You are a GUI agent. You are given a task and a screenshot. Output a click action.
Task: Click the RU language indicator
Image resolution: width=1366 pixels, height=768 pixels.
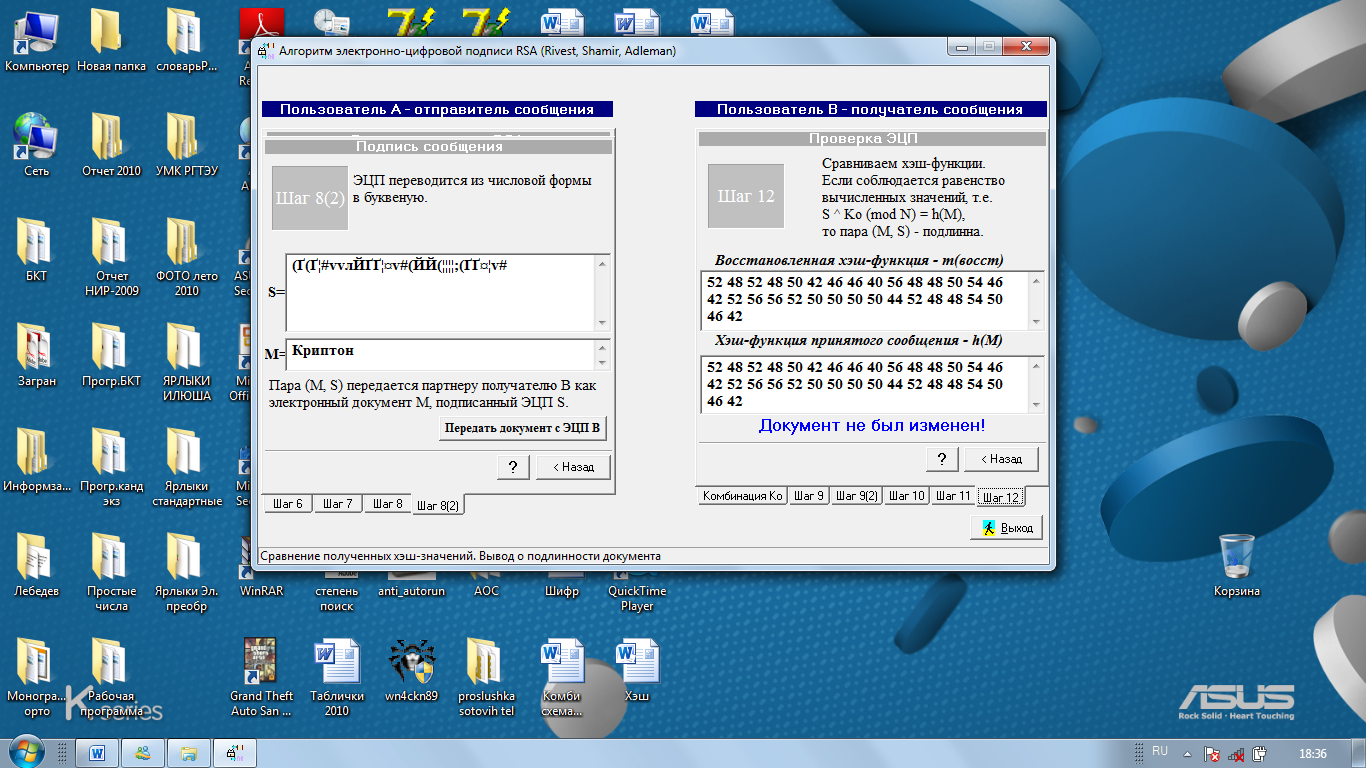click(1160, 751)
